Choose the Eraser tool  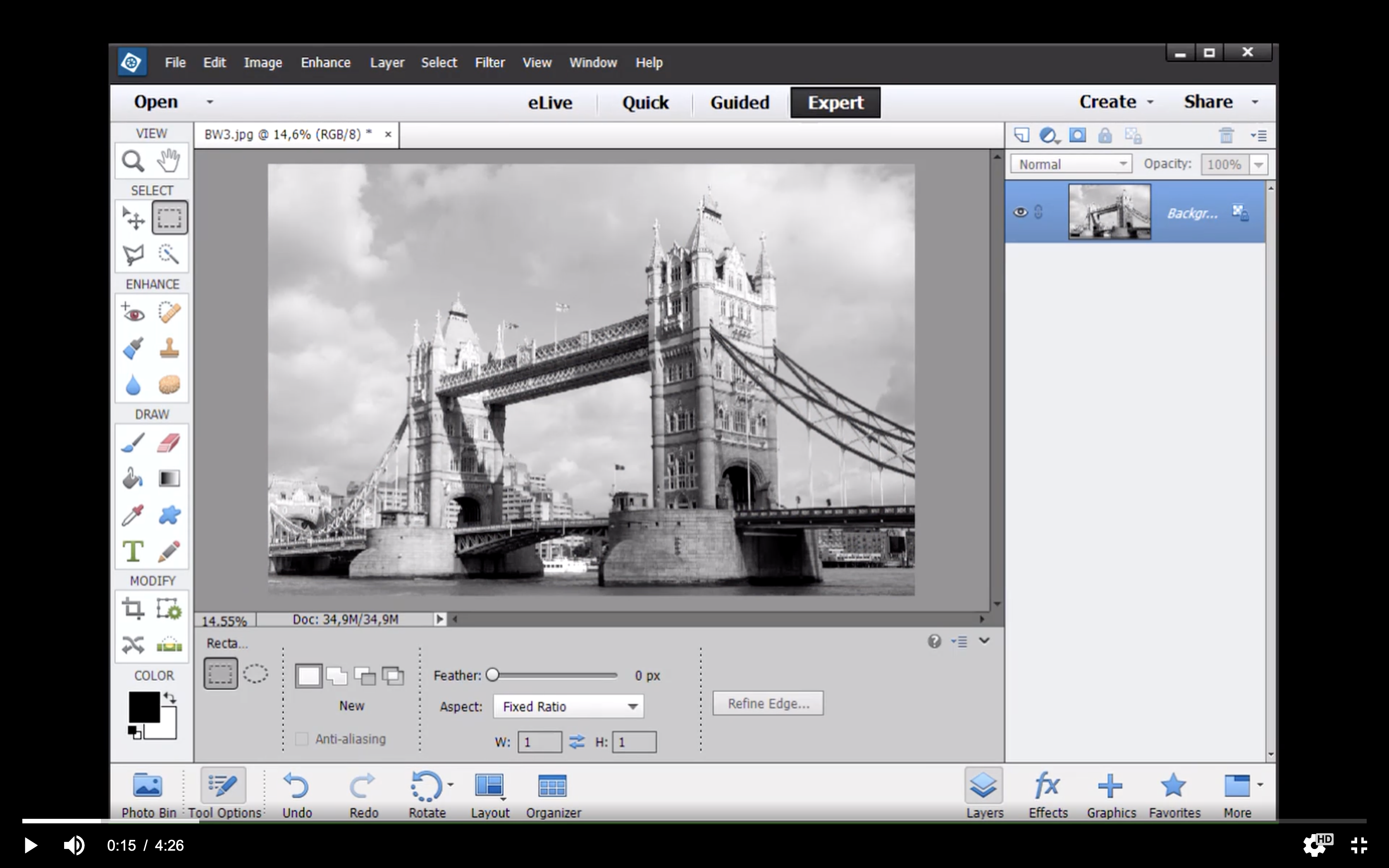click(x=169, y=443)
